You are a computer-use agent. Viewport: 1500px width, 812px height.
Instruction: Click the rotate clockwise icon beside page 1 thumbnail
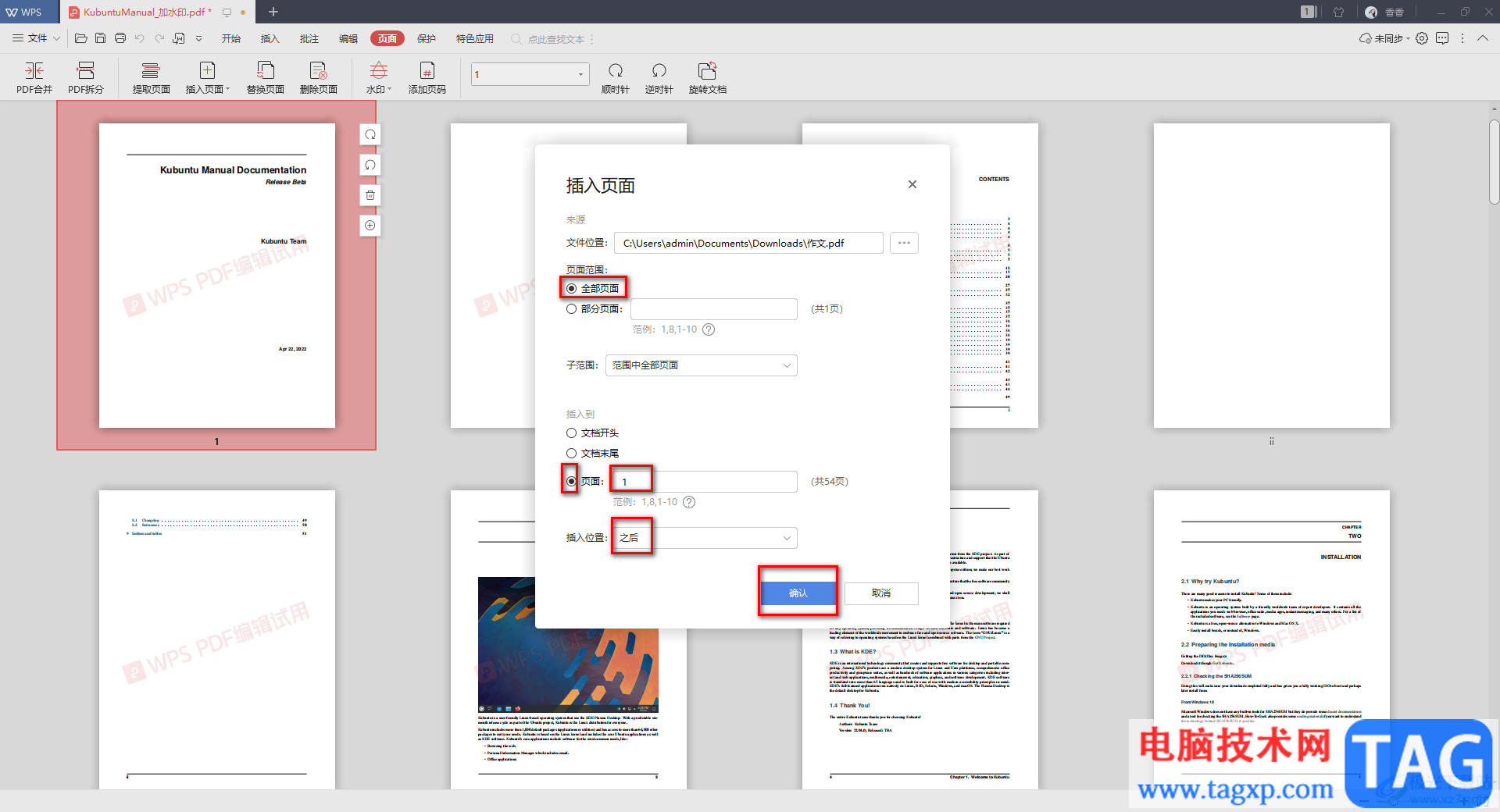pyautogui.click(x=370, y=134)
